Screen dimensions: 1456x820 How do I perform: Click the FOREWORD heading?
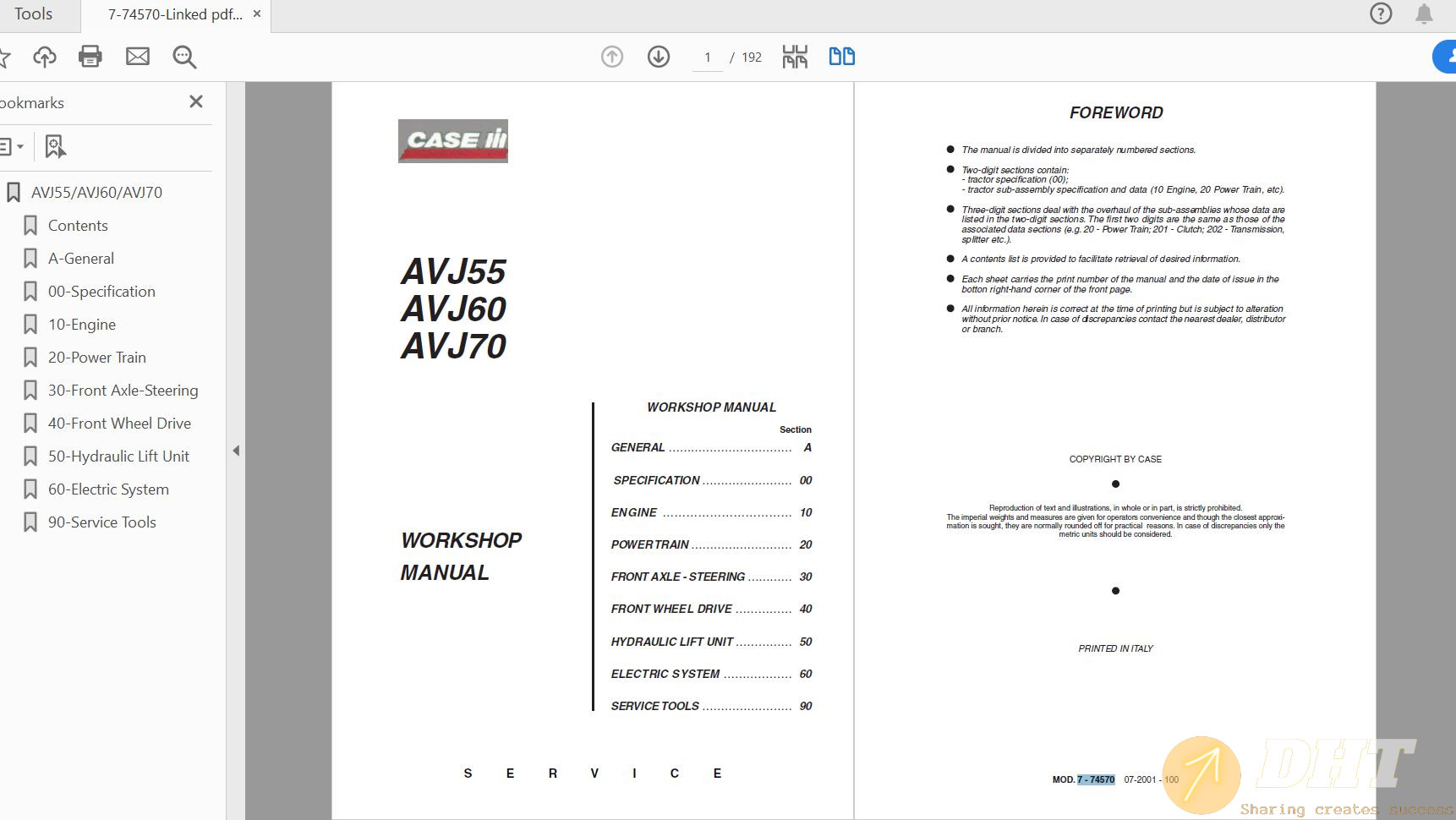(x=1116, y=112)
